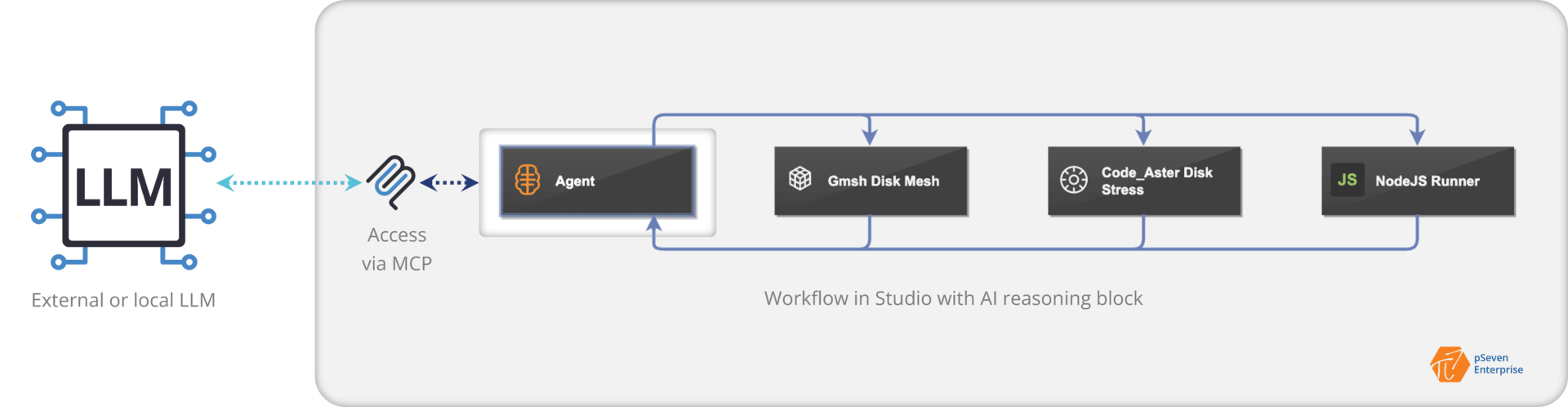Click the 'External or local LLM' caption
1568x407 pixels.
pyautogui.click(x=123, y=300)
